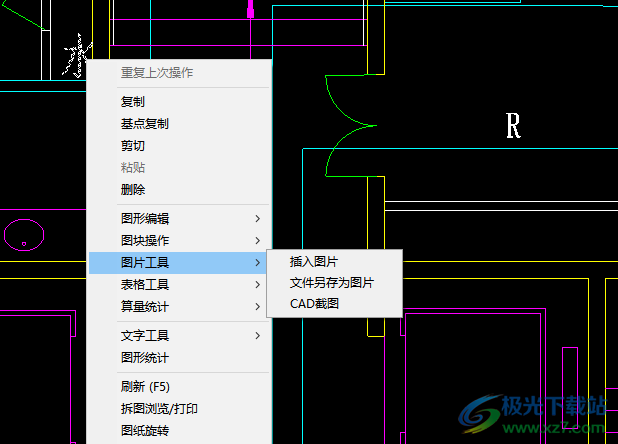Expand arrow next to 图形编辑
This screenshot has width=618, height=444.
pyautogui.click(x=258, y=219)
